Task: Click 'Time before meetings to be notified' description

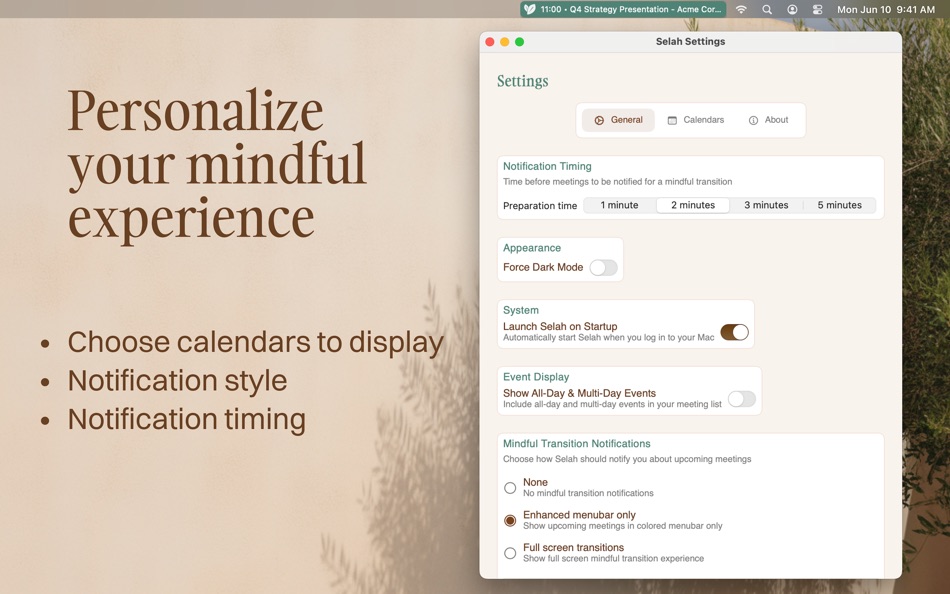Action: tap(617, 182)
